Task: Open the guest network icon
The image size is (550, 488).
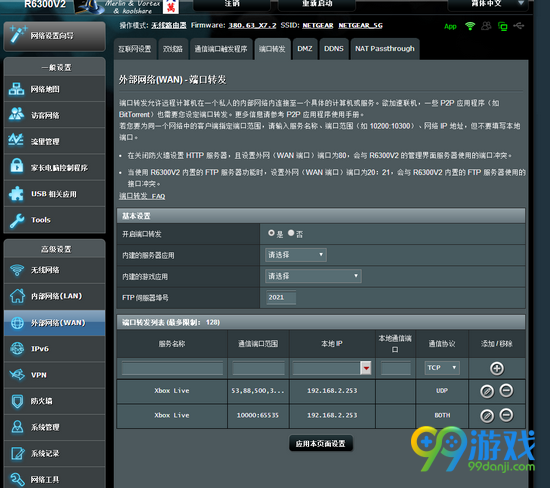Action: pyautogui.click(x=16, y=115)
